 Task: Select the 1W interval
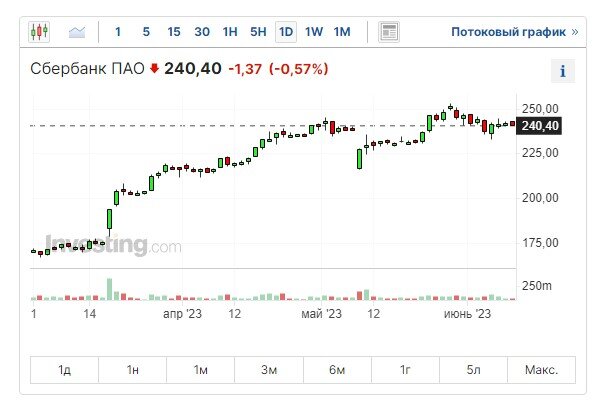(x=314, y=32)
